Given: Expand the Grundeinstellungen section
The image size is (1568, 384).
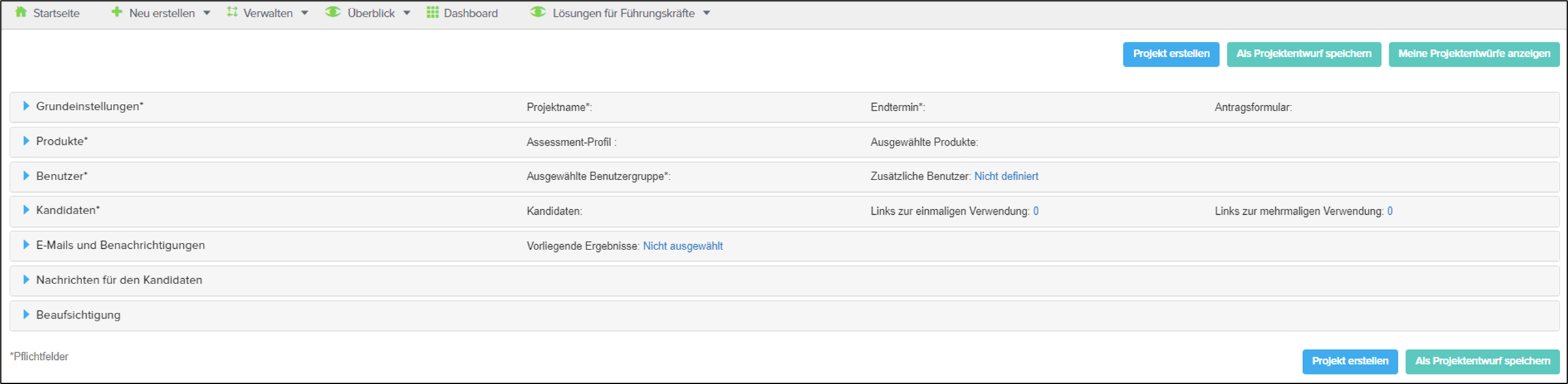Looking at the screenshot, I should click(26, 106).
